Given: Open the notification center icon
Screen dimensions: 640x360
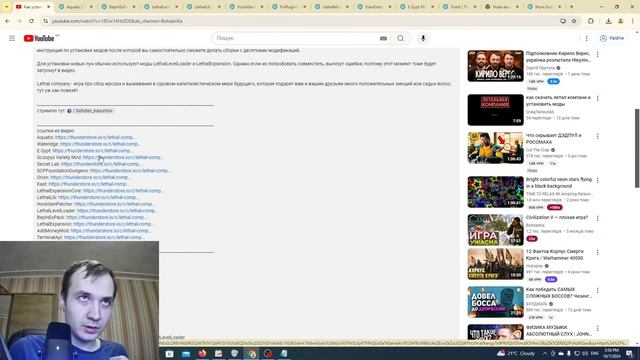Looking at the screenshot, I should [629, 353].
